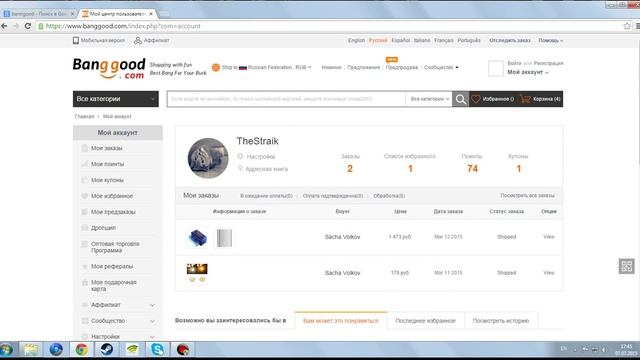The height and width of the screenshot is (360, 640).
Task: Expand the Помощь dropdown
Action: [x=550, y=40]
